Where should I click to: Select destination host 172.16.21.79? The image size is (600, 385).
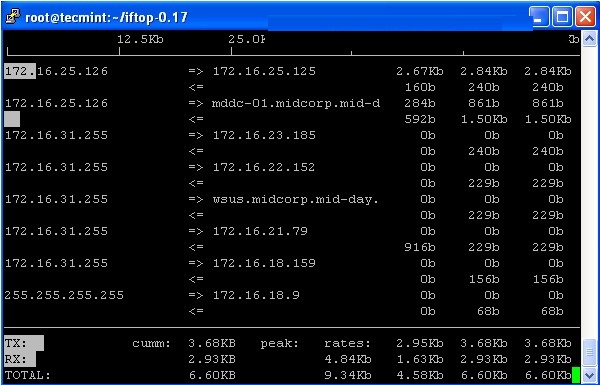pyautogui.click(x=260, y=231)
